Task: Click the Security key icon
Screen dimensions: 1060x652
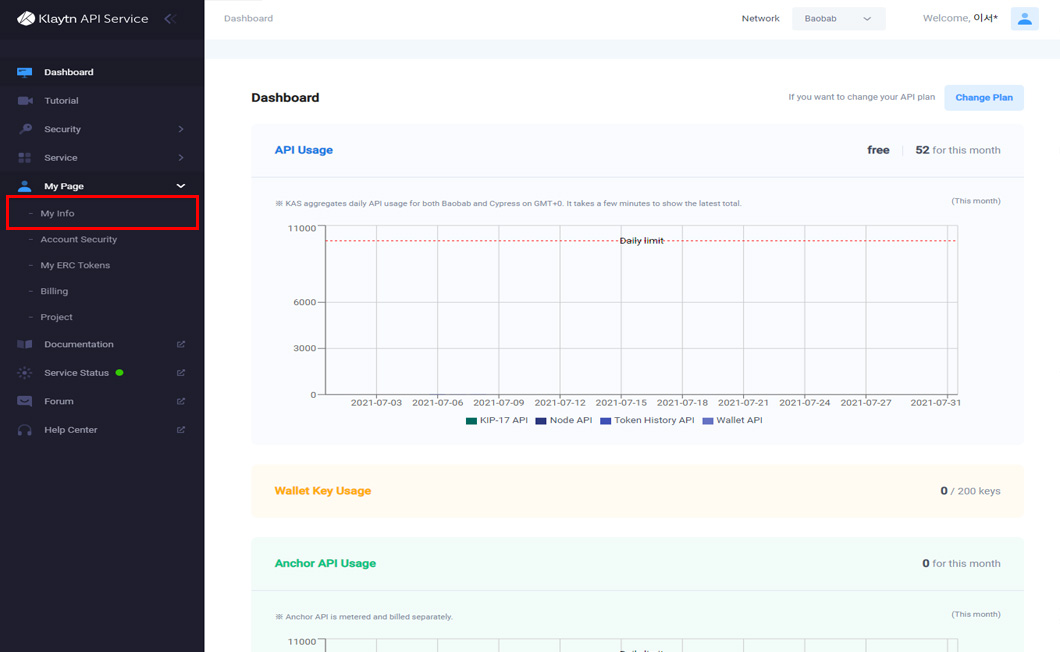Action: (25, 129)
